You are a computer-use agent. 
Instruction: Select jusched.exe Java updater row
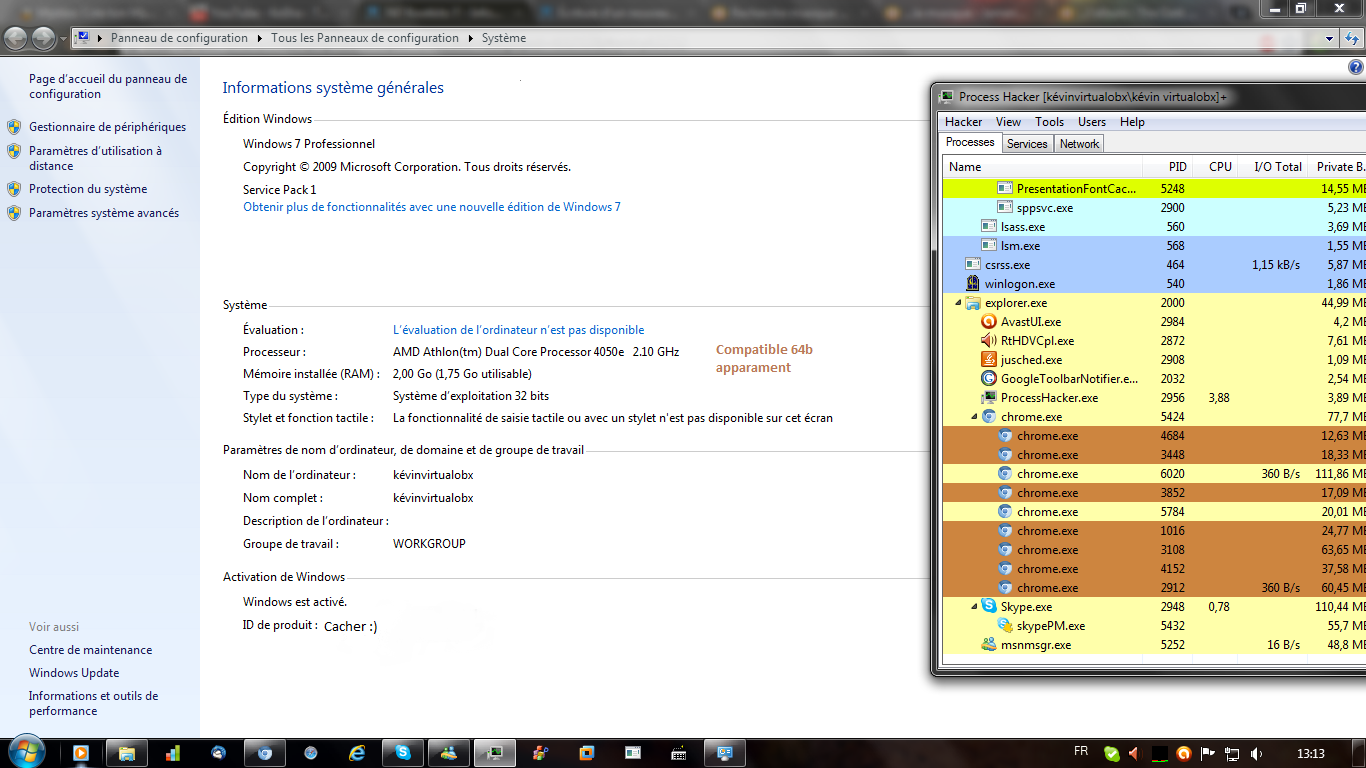tap(1155, 360)
